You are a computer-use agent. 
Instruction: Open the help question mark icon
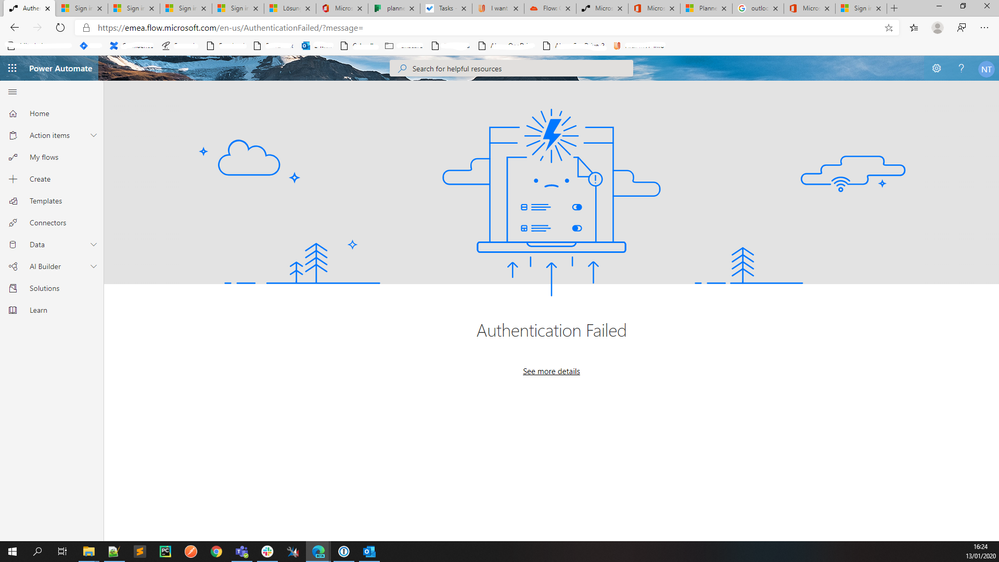(x=961, y=68)
